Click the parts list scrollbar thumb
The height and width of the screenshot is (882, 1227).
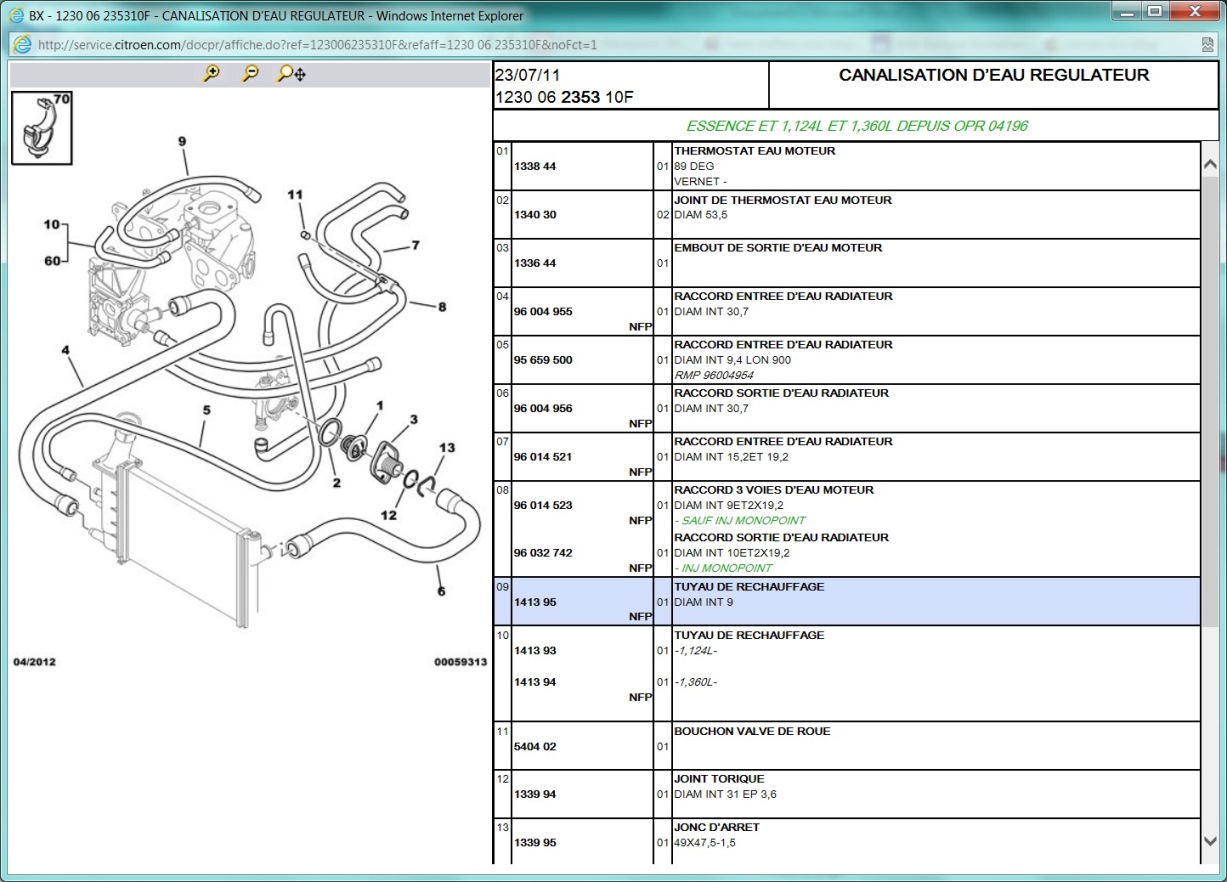[x=1209, y=400]
